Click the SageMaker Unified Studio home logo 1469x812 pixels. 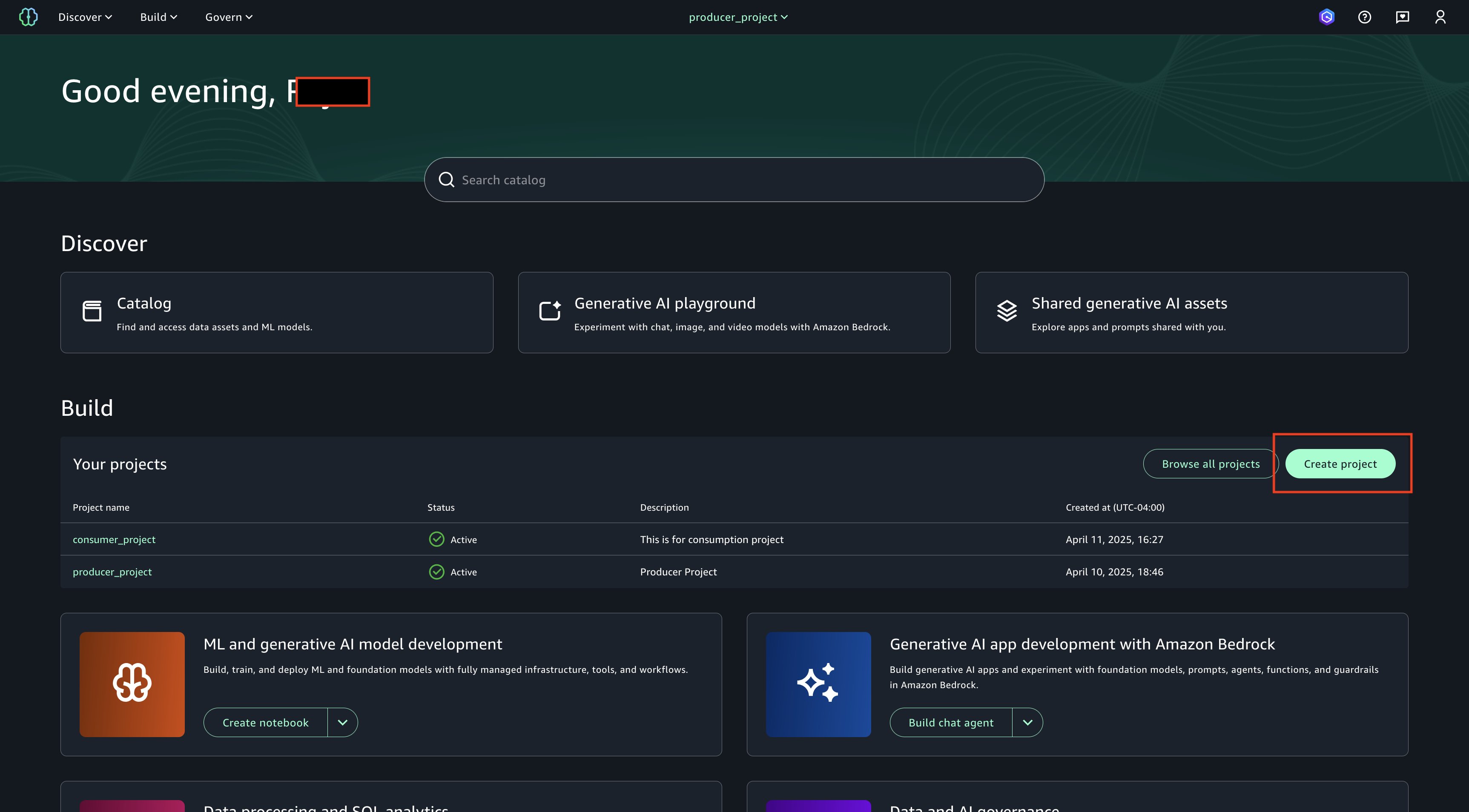[x=28, y=17]
